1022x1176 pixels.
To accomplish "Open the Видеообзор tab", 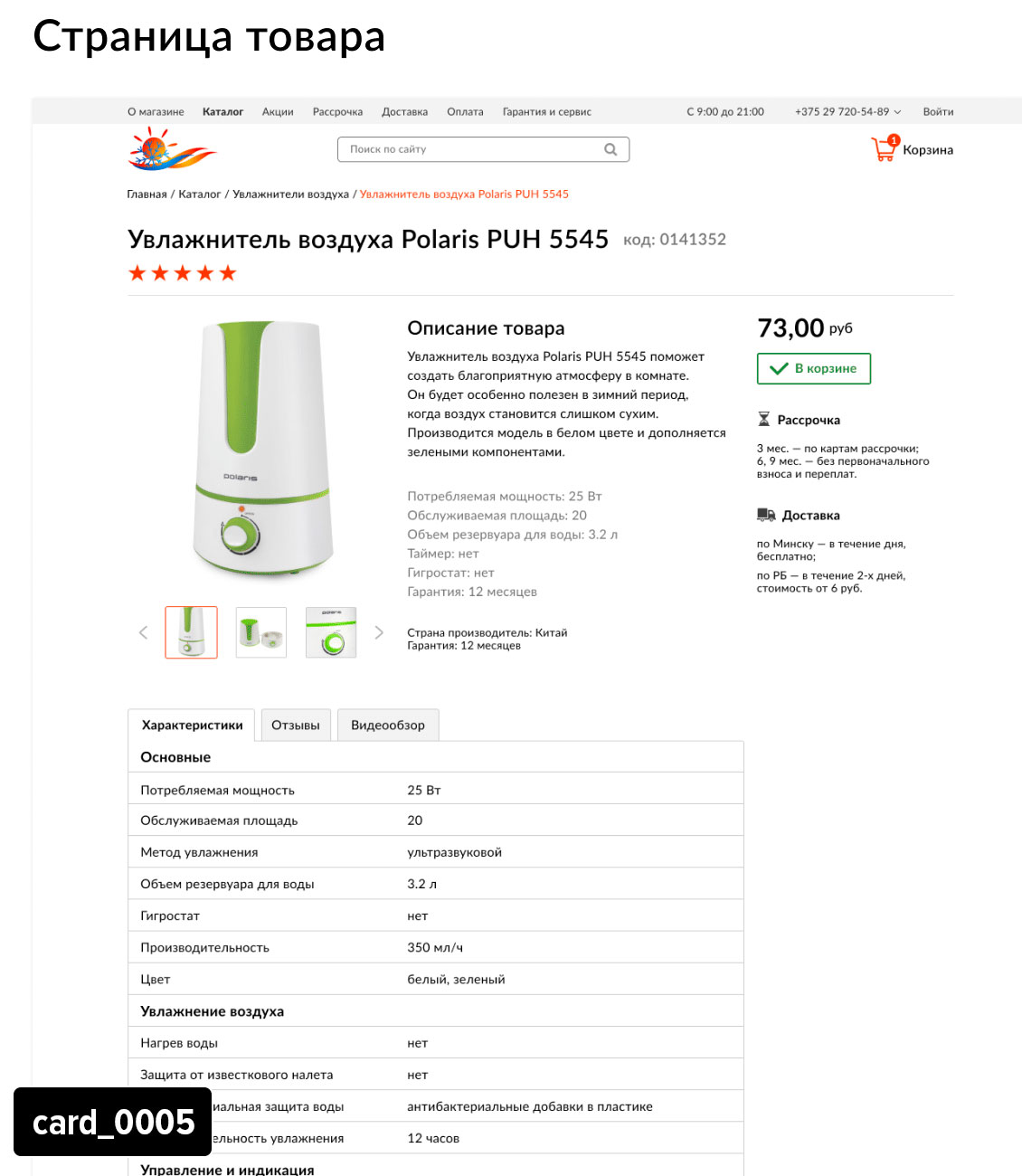I will (x=388, y=726).
